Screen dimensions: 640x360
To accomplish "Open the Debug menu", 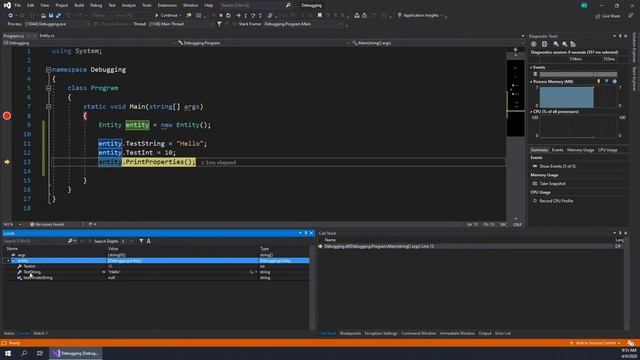I will [x=96, y=5].
